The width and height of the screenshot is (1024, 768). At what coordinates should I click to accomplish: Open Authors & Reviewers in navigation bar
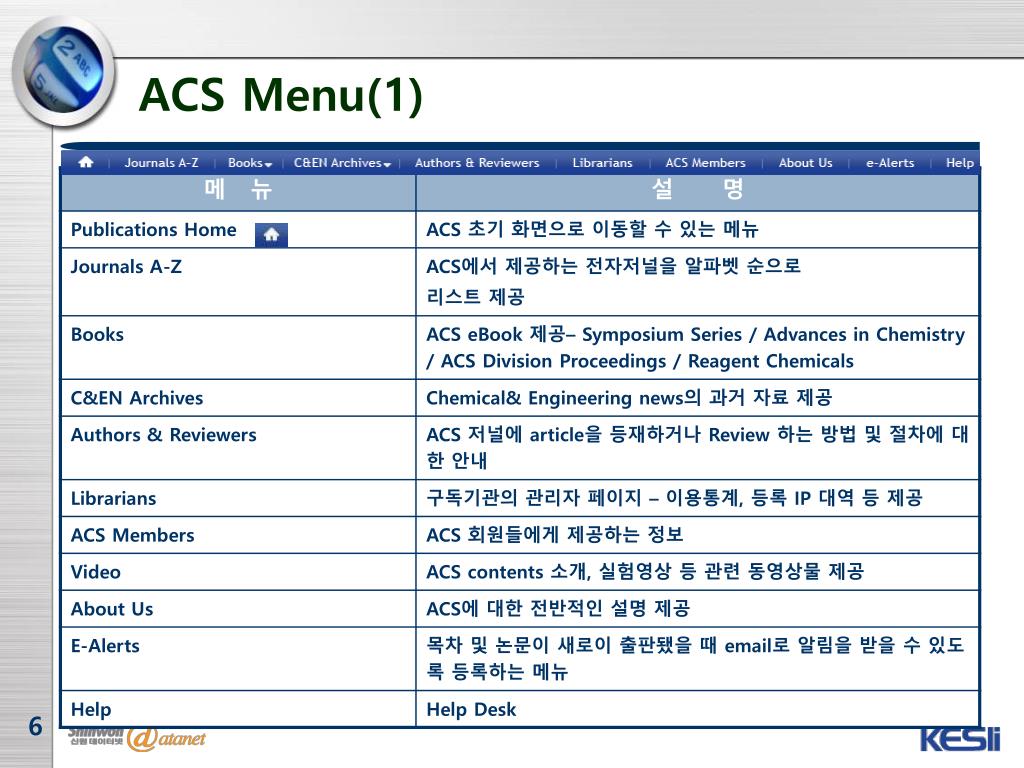tap(477, 163)
